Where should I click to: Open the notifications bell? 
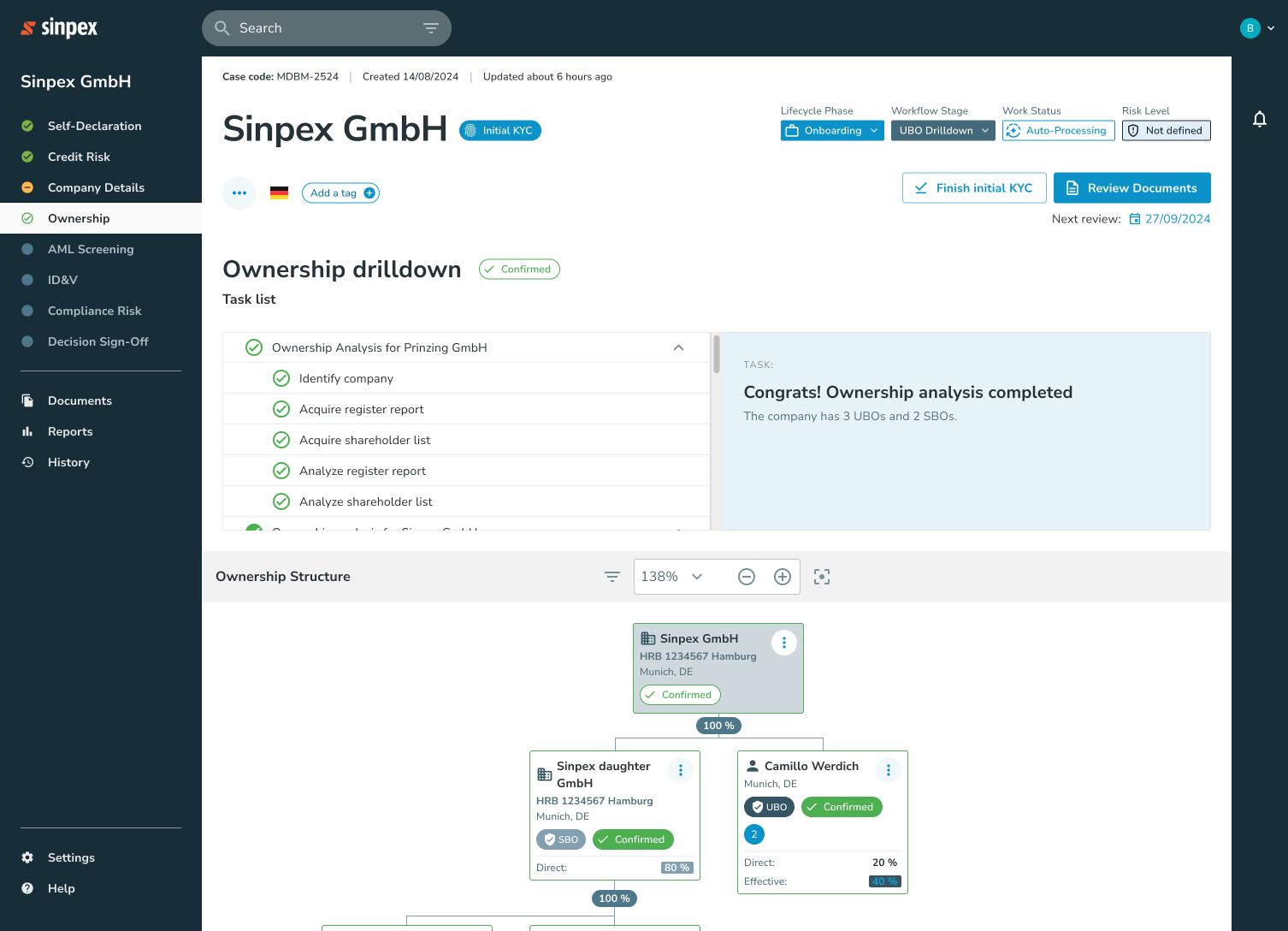[1260, 119]
